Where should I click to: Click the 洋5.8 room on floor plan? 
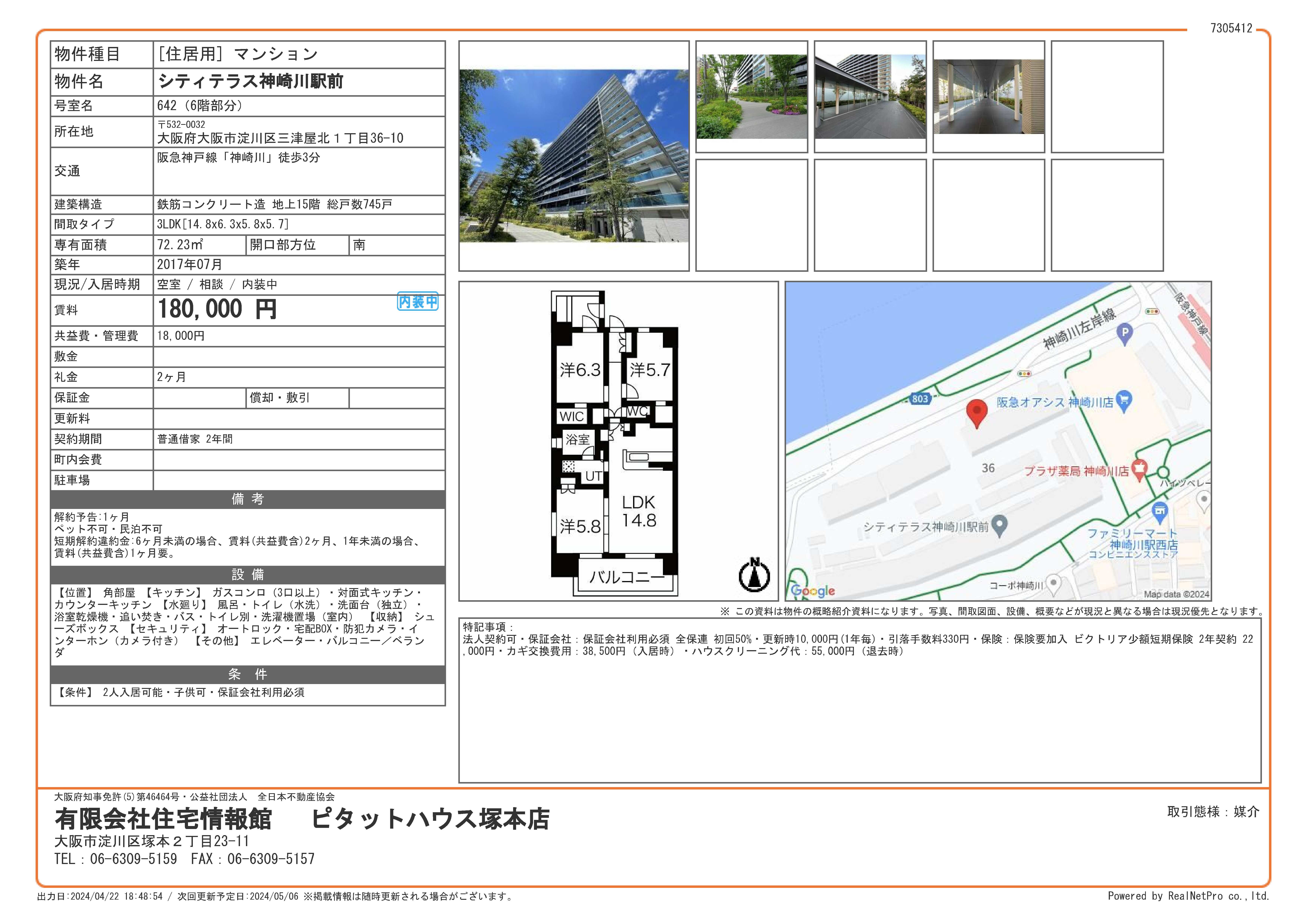point(580,526)
